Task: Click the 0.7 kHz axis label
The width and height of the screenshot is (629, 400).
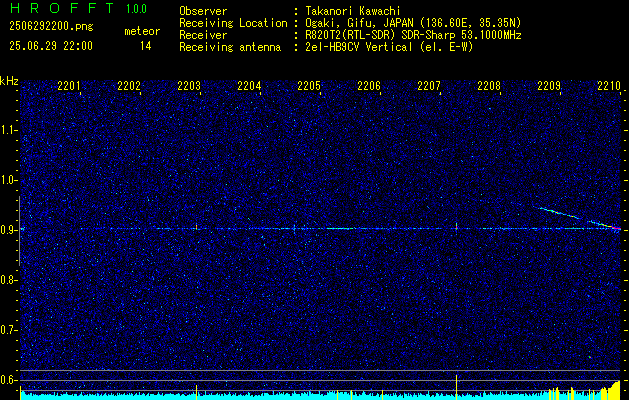Action: coord(9,330)
